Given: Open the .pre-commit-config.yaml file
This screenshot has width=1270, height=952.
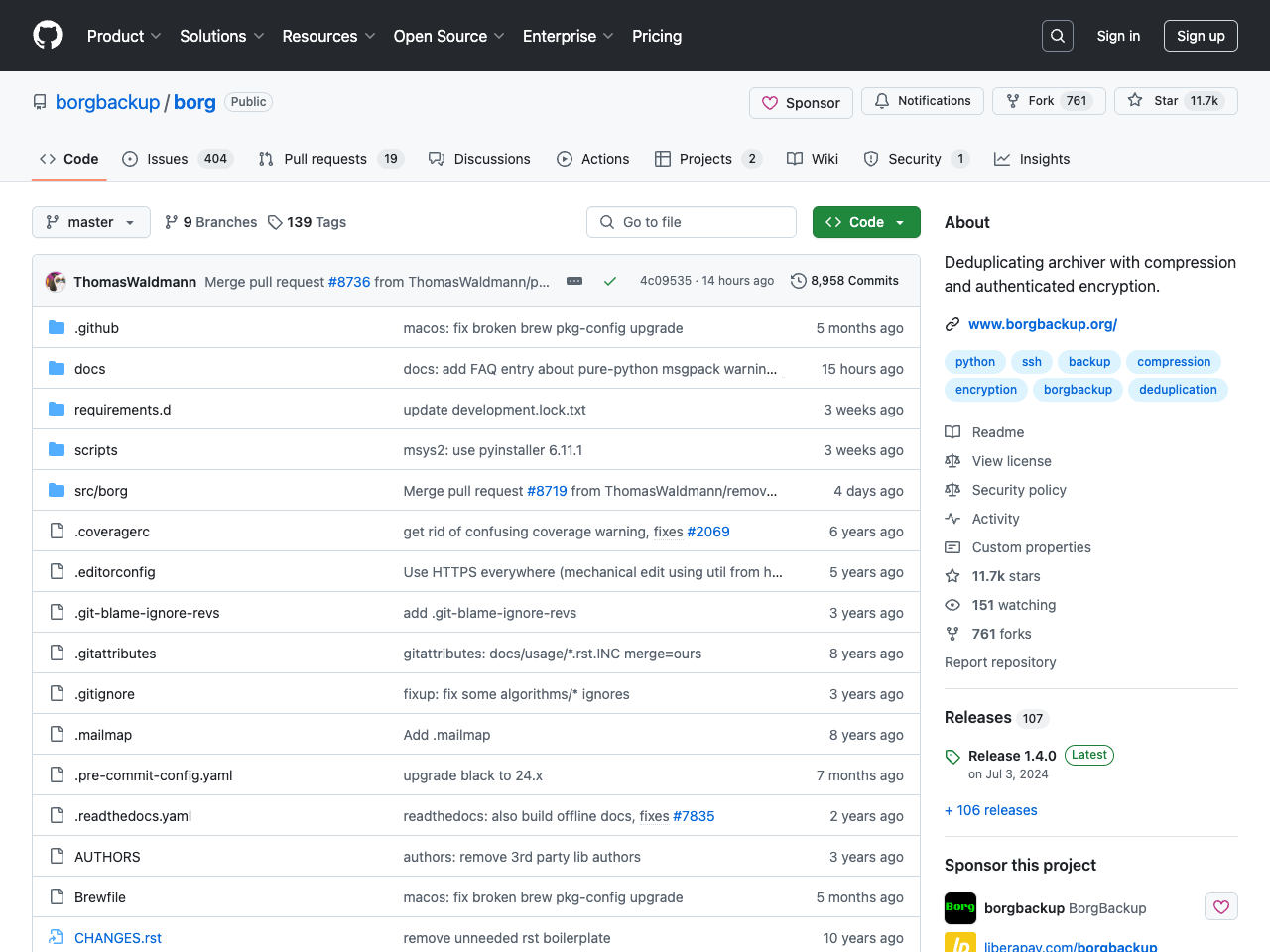Looking at the screenshot, I should click(x=154, y=775).
